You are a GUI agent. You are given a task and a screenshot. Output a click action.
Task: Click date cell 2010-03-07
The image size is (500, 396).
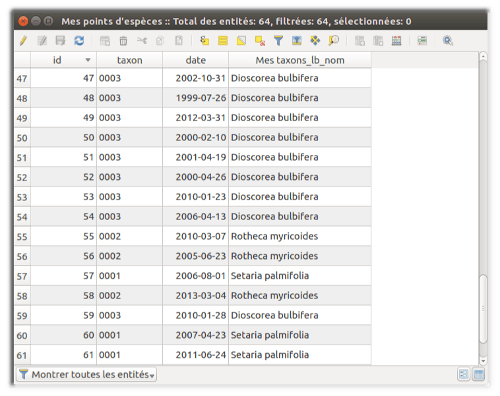click(x=195, y=236)
